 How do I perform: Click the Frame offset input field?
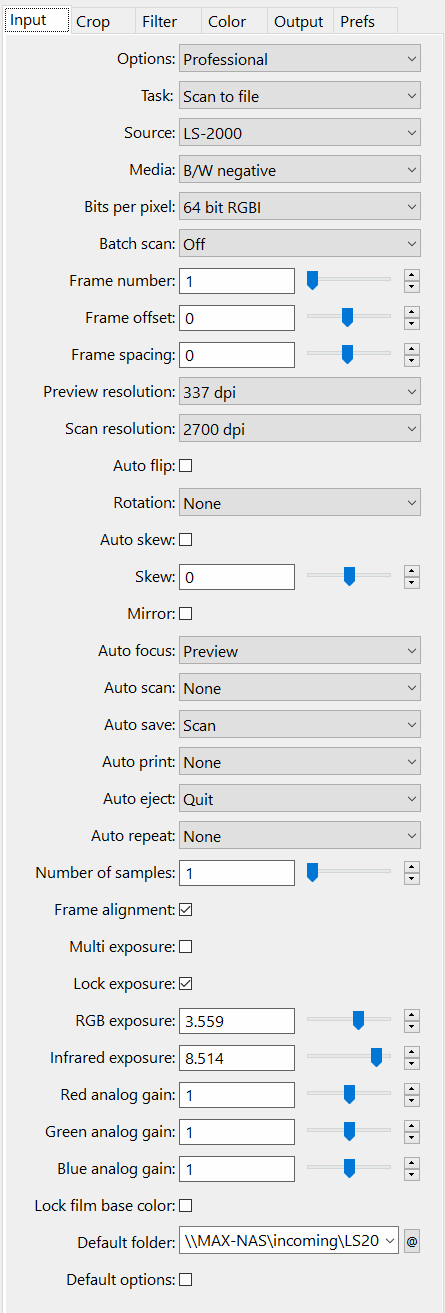pyautogui.click(x=237, y=318)
